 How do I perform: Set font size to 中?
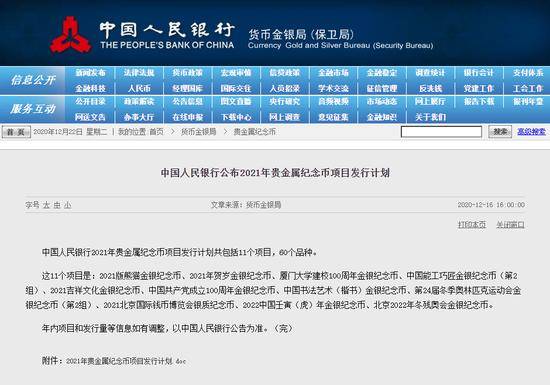pos(57,205)
